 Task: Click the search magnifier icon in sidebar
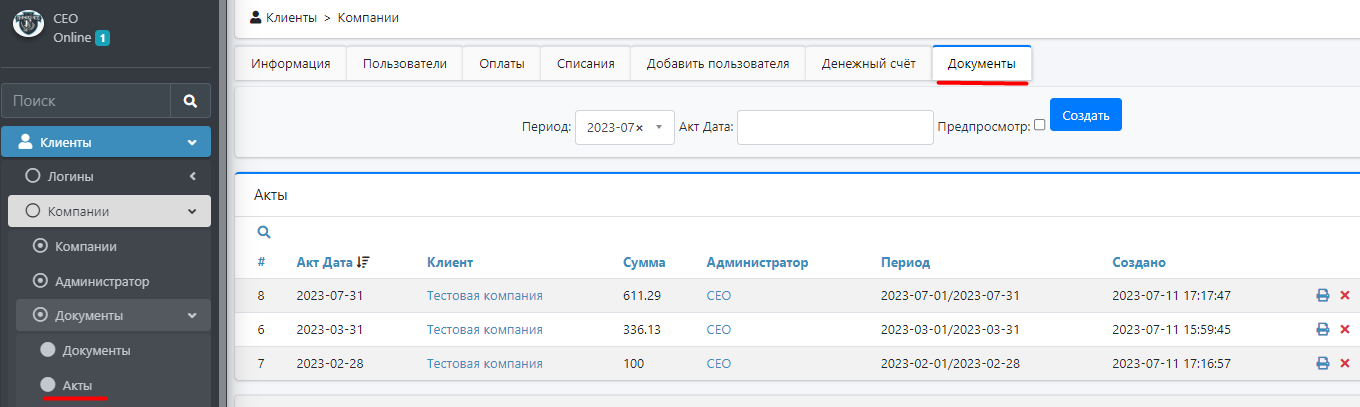click(x=190, y=101)
